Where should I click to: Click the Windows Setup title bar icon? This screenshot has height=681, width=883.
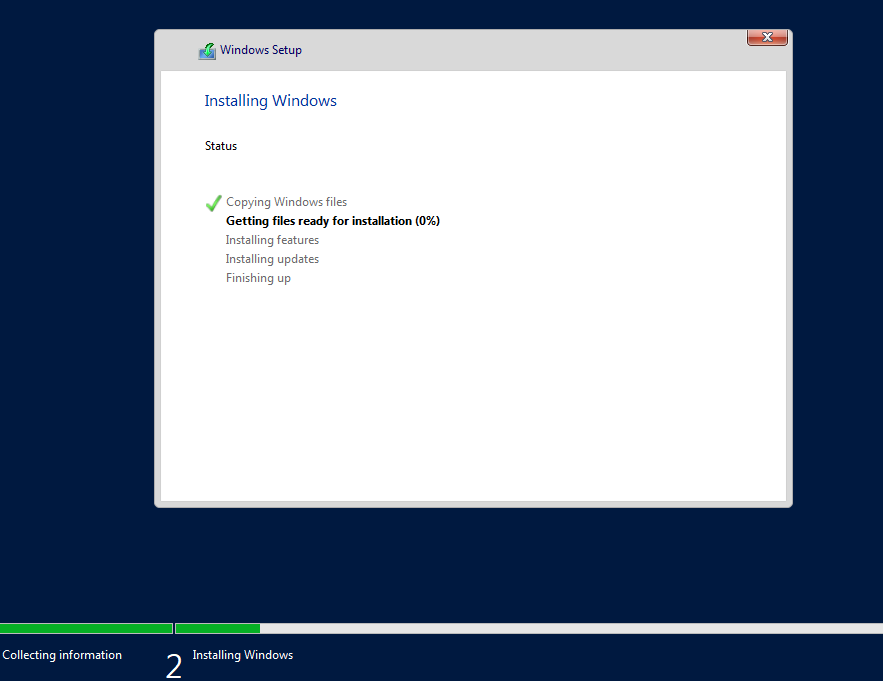207,51
